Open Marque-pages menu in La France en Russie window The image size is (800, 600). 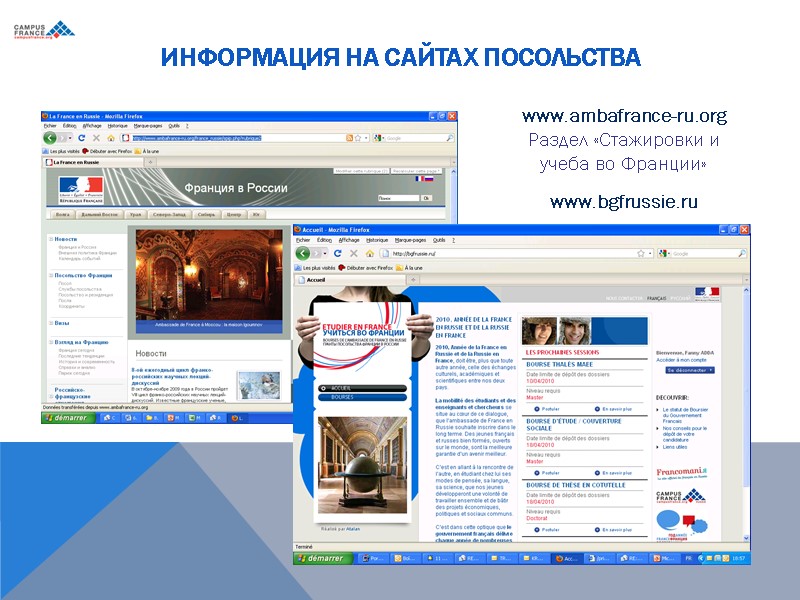148,126
